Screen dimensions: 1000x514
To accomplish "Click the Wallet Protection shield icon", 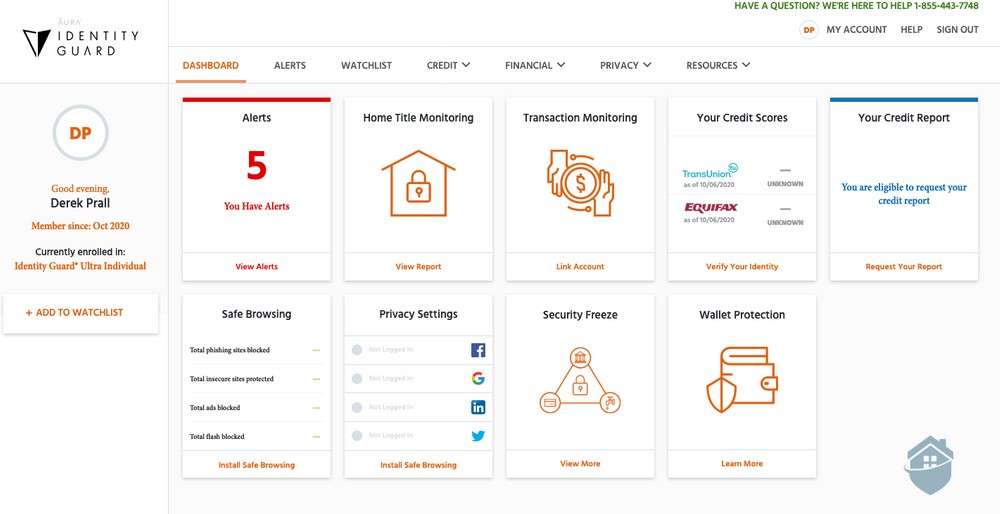I will pyautogui.click(x=742, y=380).
